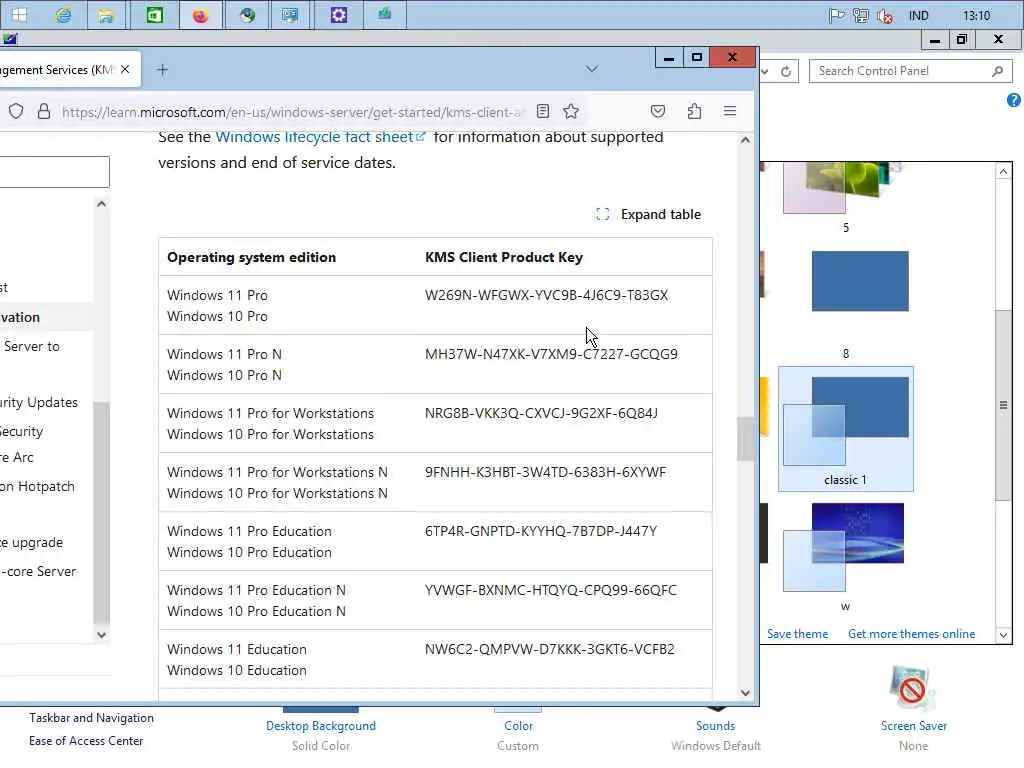Image resolution: width=1024 pixels, height=768 pixels.
Task: Click the muted speaker tray icon
Action: [x=885, y=16]
